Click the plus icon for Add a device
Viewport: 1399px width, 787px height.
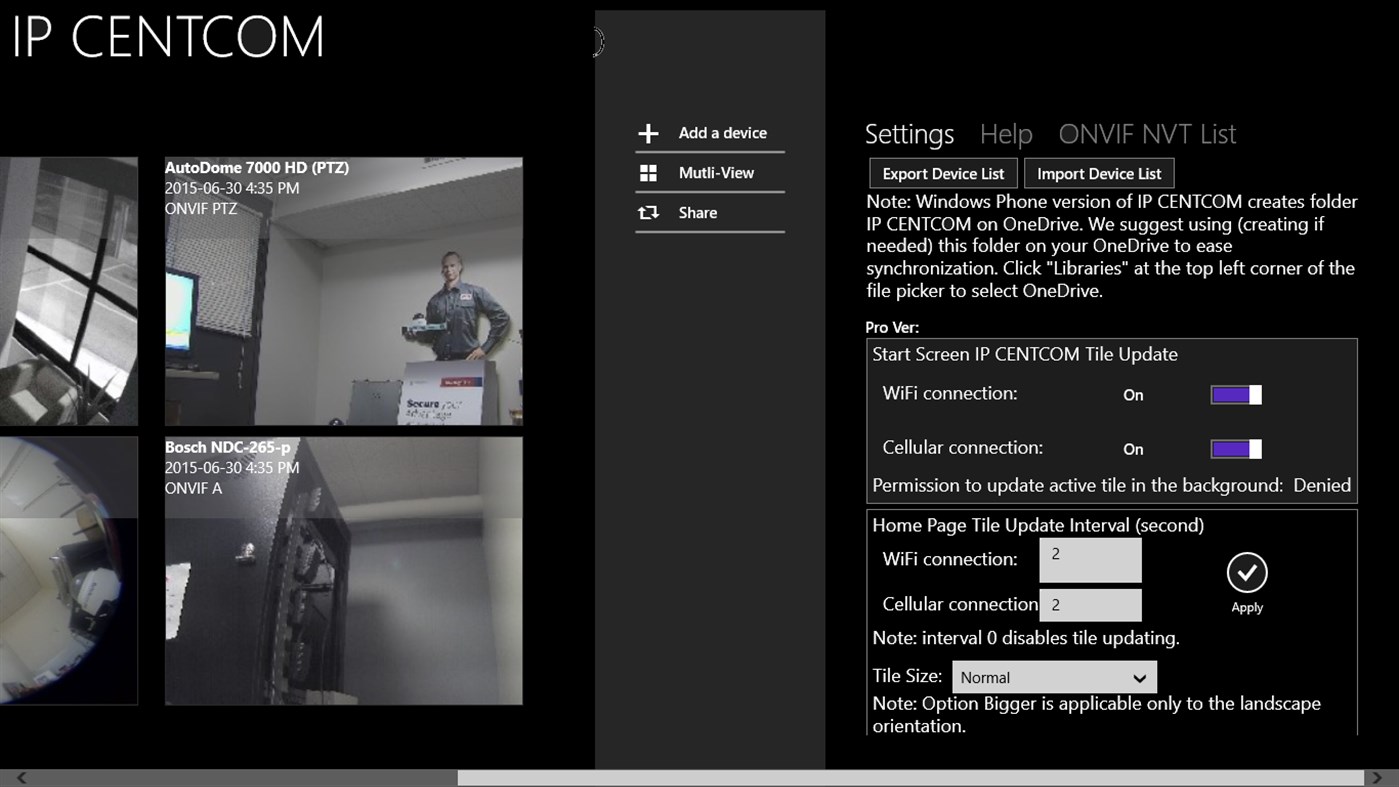click(648, 133)
